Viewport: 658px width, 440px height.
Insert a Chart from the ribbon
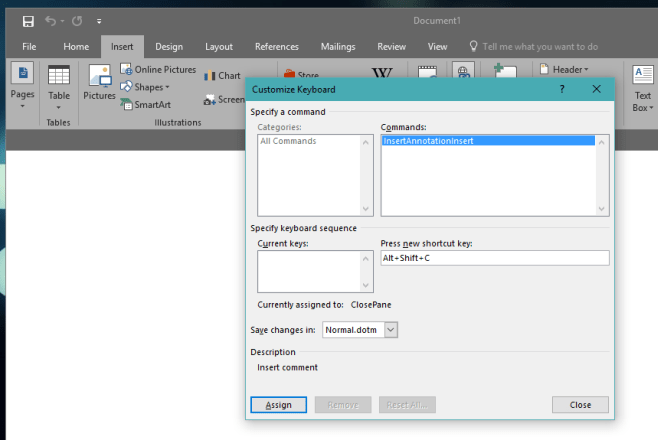(222, 76)
